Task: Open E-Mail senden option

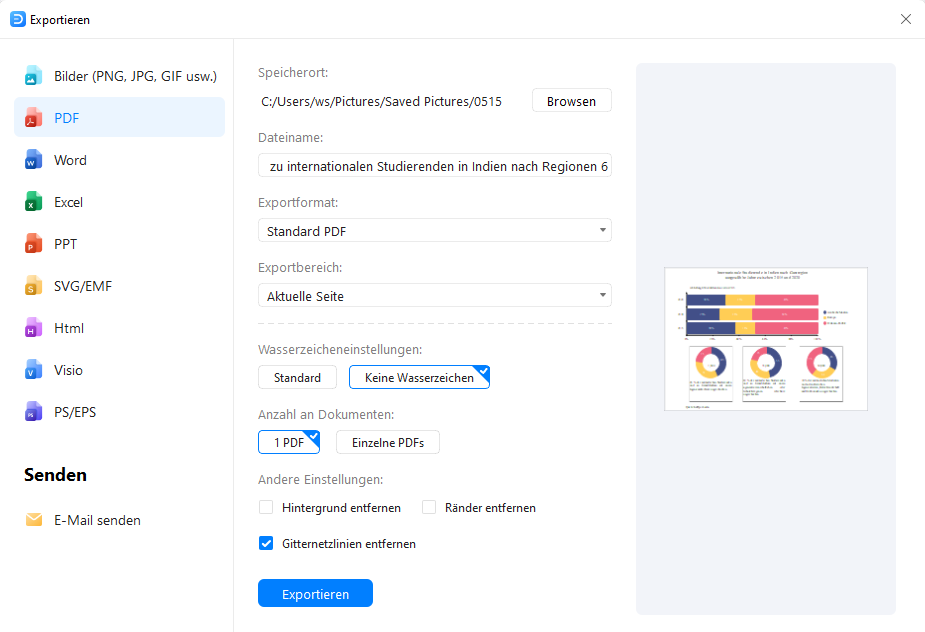Action: point(119,520)
